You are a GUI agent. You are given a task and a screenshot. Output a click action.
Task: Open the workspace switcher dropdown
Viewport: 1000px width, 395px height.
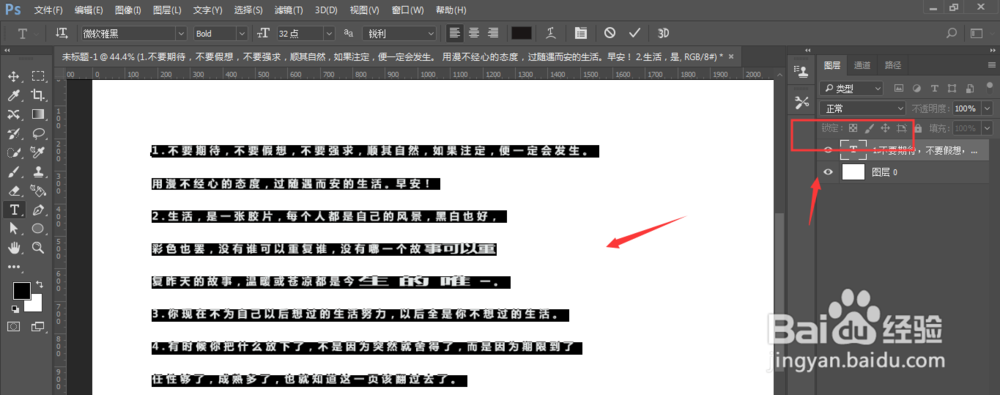[x=982, y=33]
